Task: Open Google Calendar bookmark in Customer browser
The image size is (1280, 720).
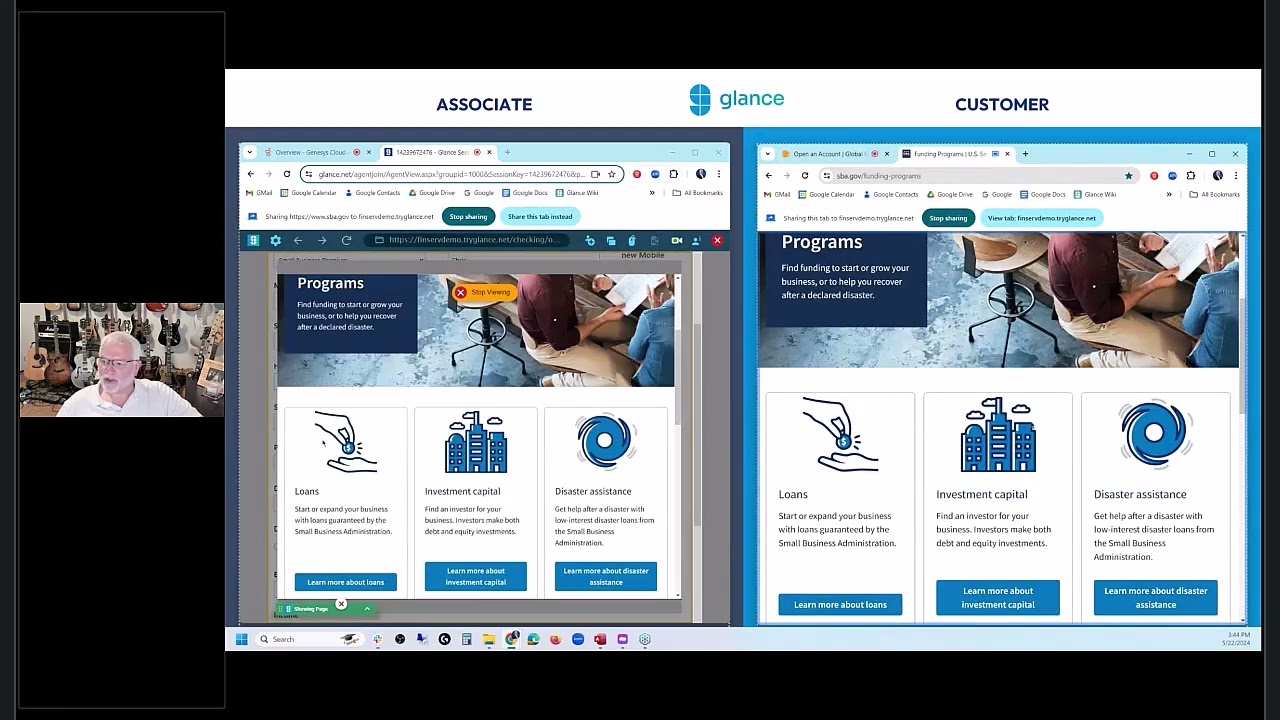Action: tap(827, 195)
